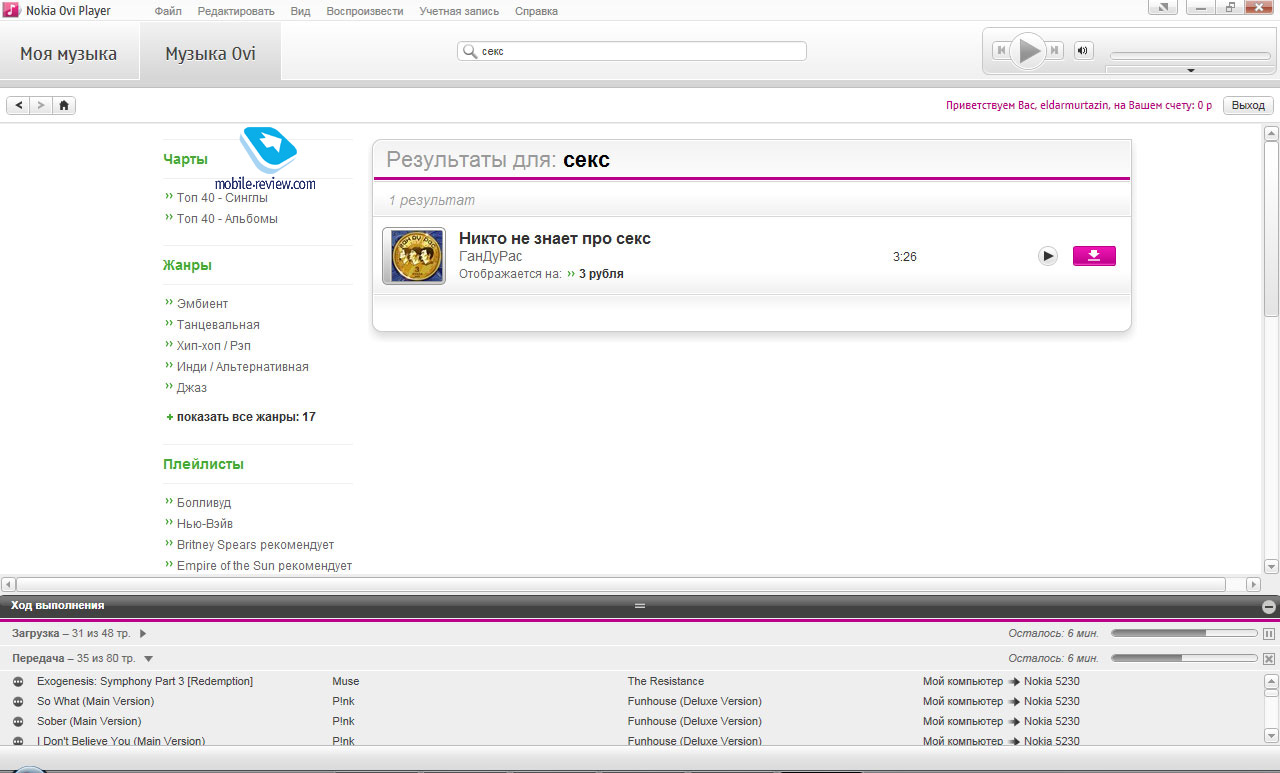Switch to the Моя музыка tab
The height and width of the screenshot is (773, 1280).
click(x=68, y=54)
